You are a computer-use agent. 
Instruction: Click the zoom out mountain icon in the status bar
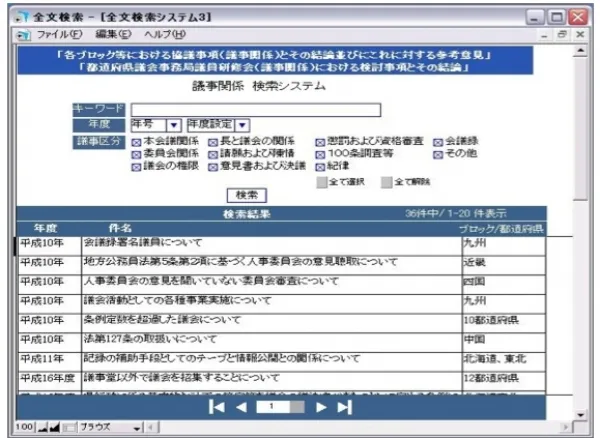point(42,427)
